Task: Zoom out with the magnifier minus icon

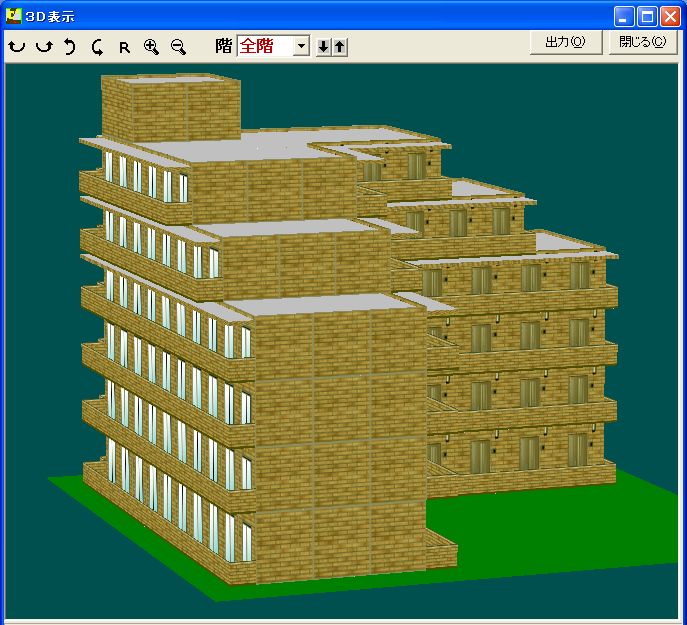Action: pos(178,47)
